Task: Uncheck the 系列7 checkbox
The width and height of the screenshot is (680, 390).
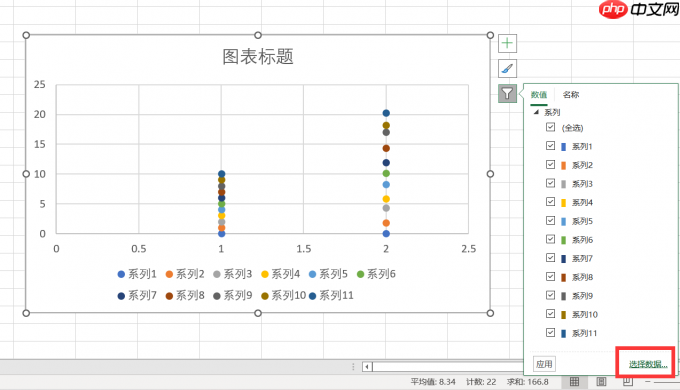Action: 550,258
